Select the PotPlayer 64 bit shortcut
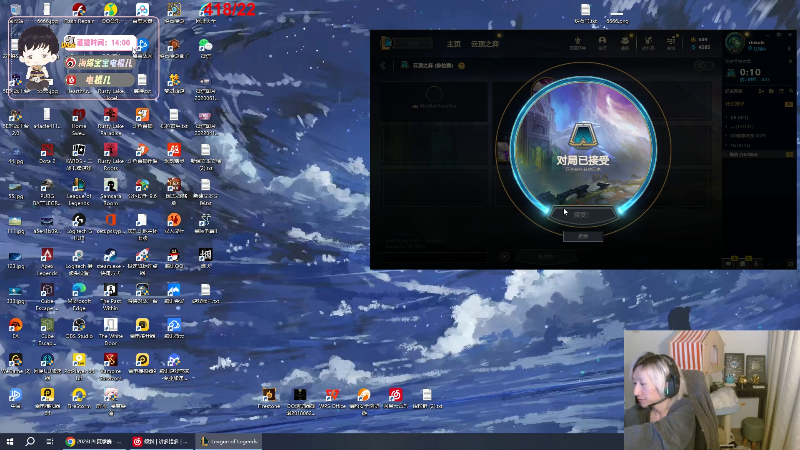 pyautogui.click(x=79, y=367)
